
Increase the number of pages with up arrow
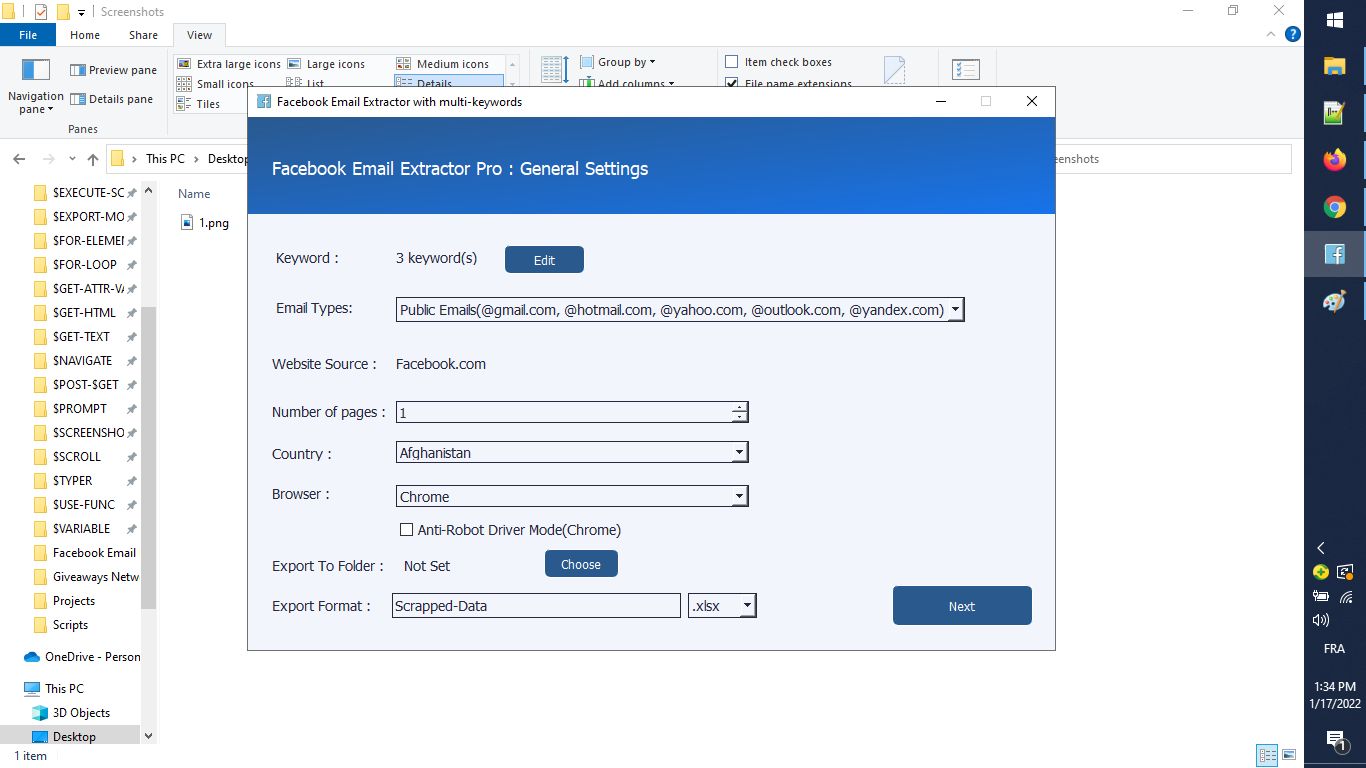[x=739, y=407]
